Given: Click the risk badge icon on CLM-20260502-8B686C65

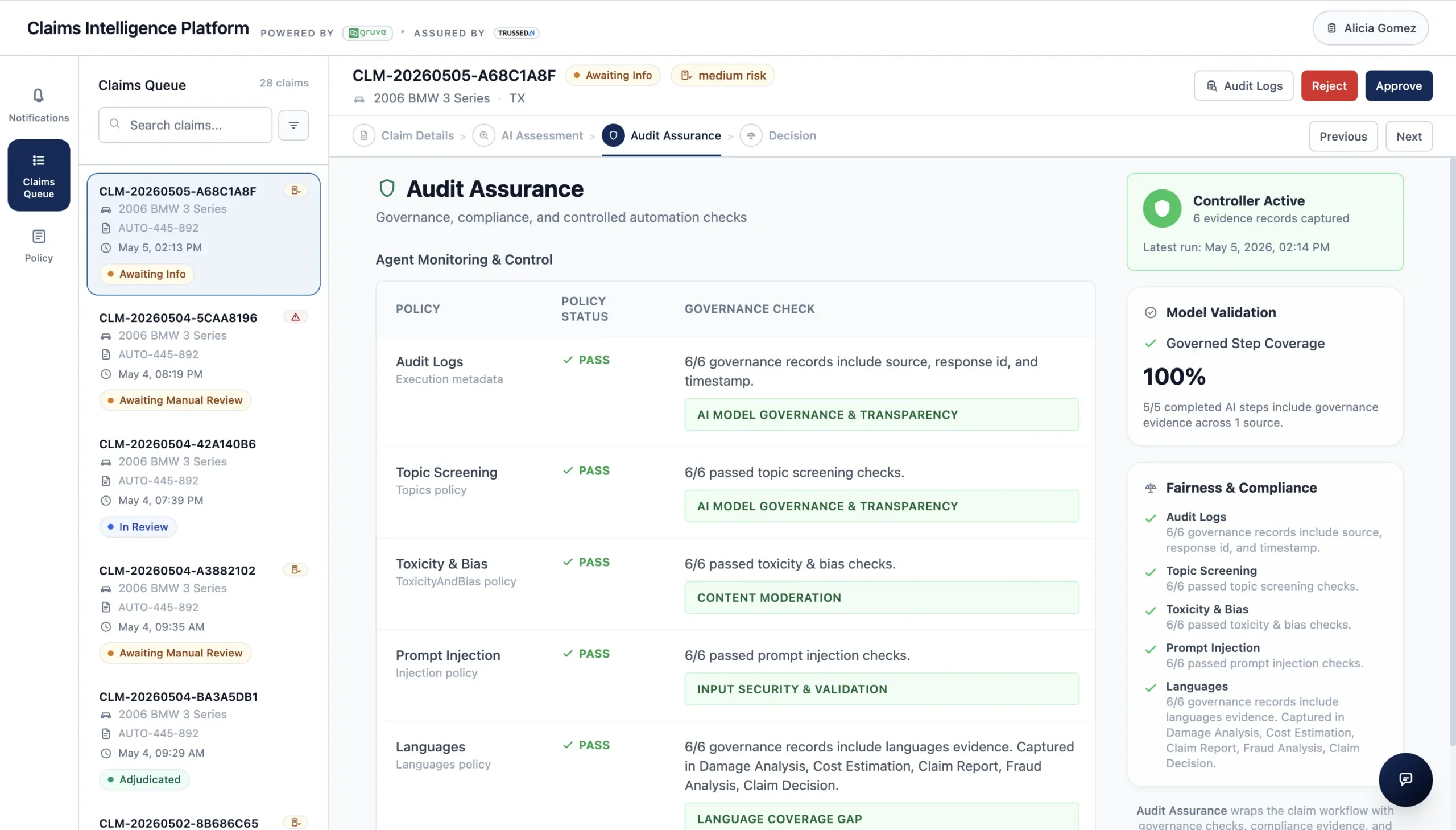Looking at the screenshot, I should click(296, 822).
